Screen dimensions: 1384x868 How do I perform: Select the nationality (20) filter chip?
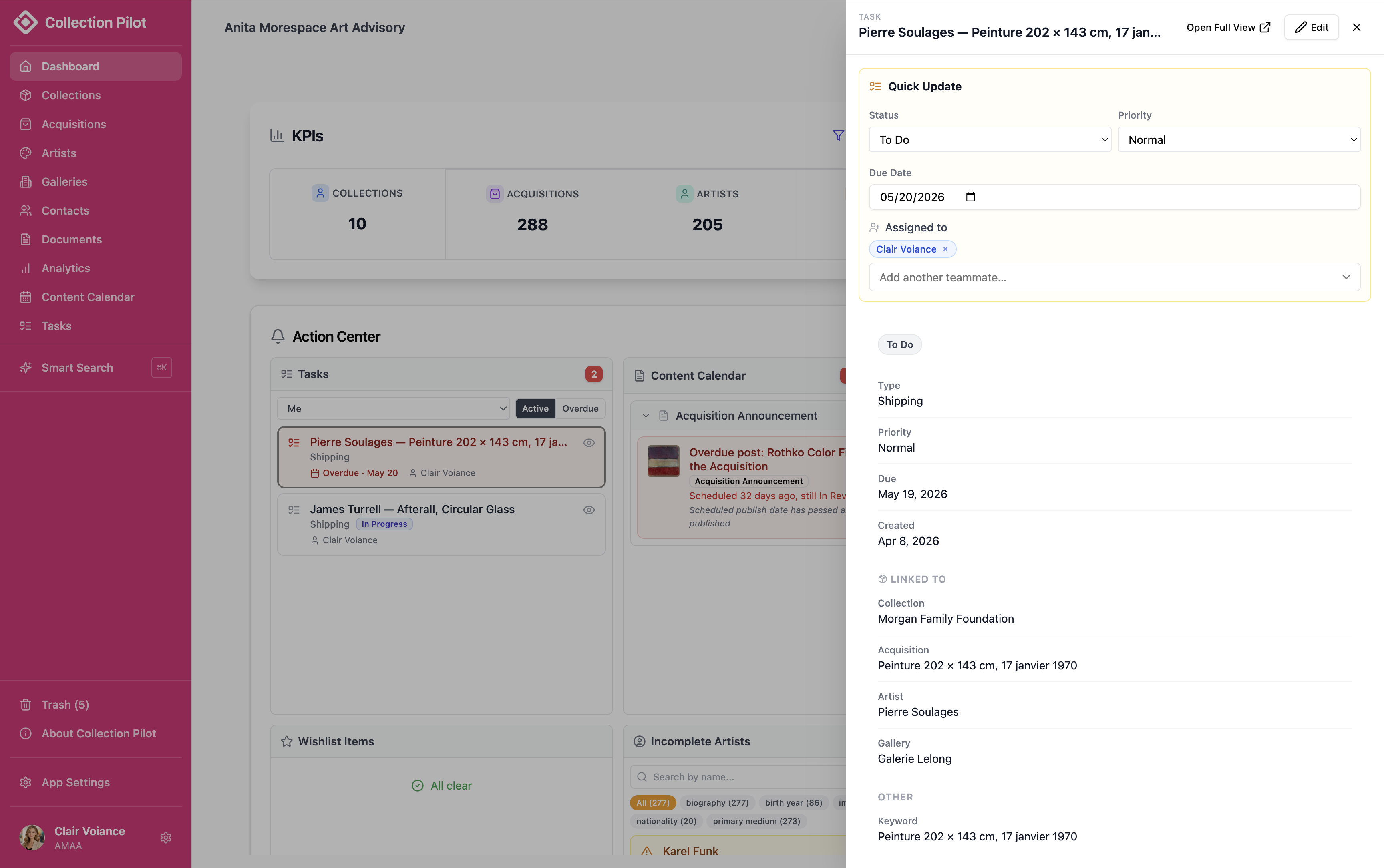(x=666, y=821)
